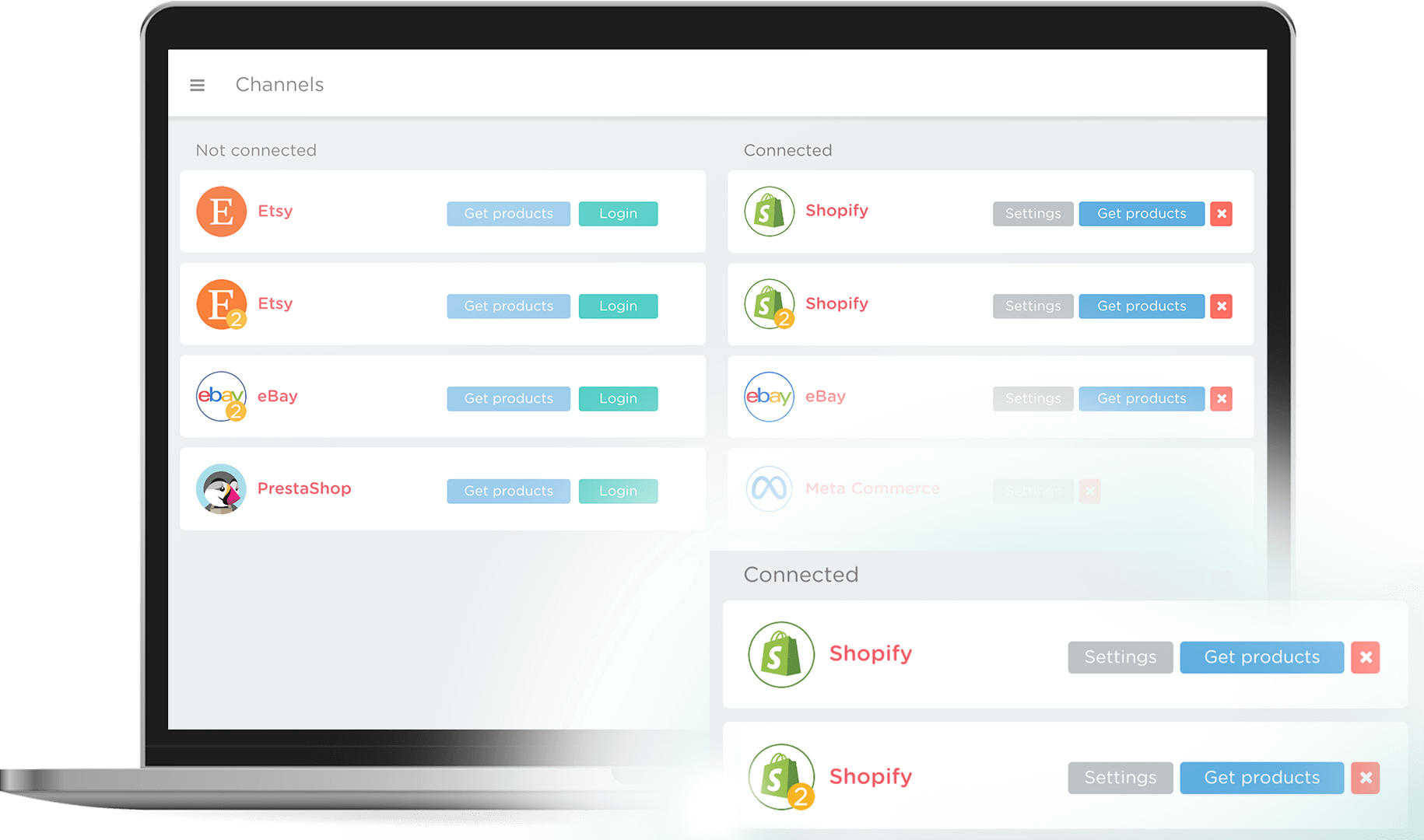Select the Etsy channel icon
Image resolution: width=1424 pixels, height=840 pixels.
click(221, 211)
